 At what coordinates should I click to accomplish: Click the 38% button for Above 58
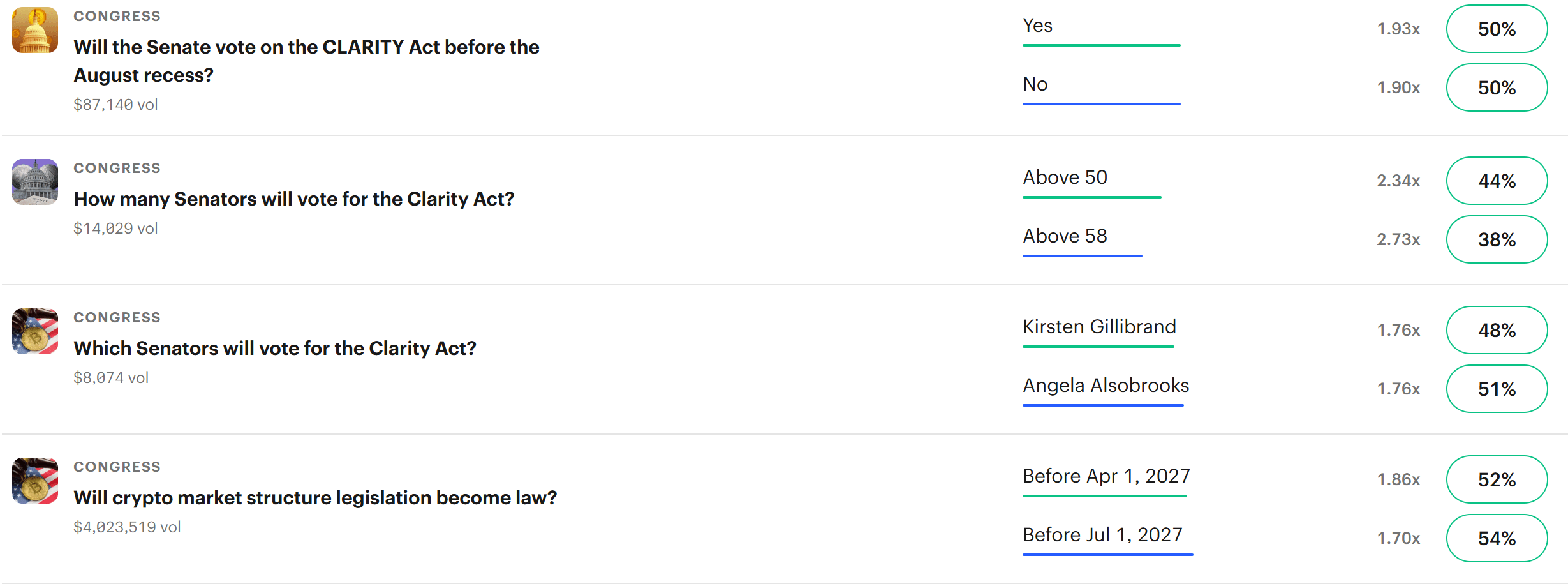tap(1497, 239)
